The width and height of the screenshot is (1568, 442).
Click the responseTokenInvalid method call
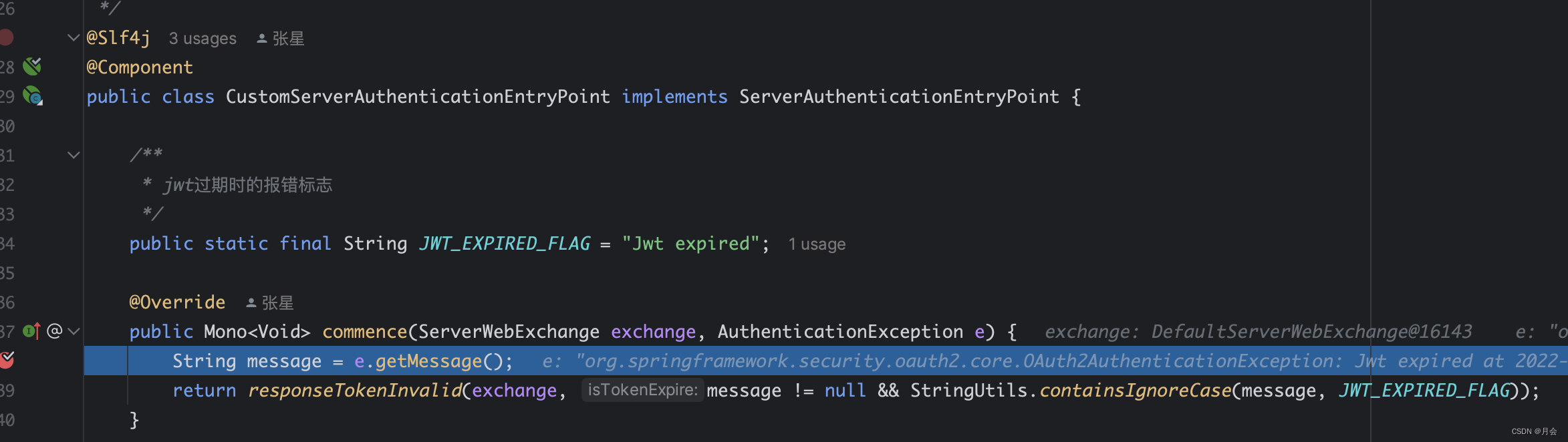point(355,391)
